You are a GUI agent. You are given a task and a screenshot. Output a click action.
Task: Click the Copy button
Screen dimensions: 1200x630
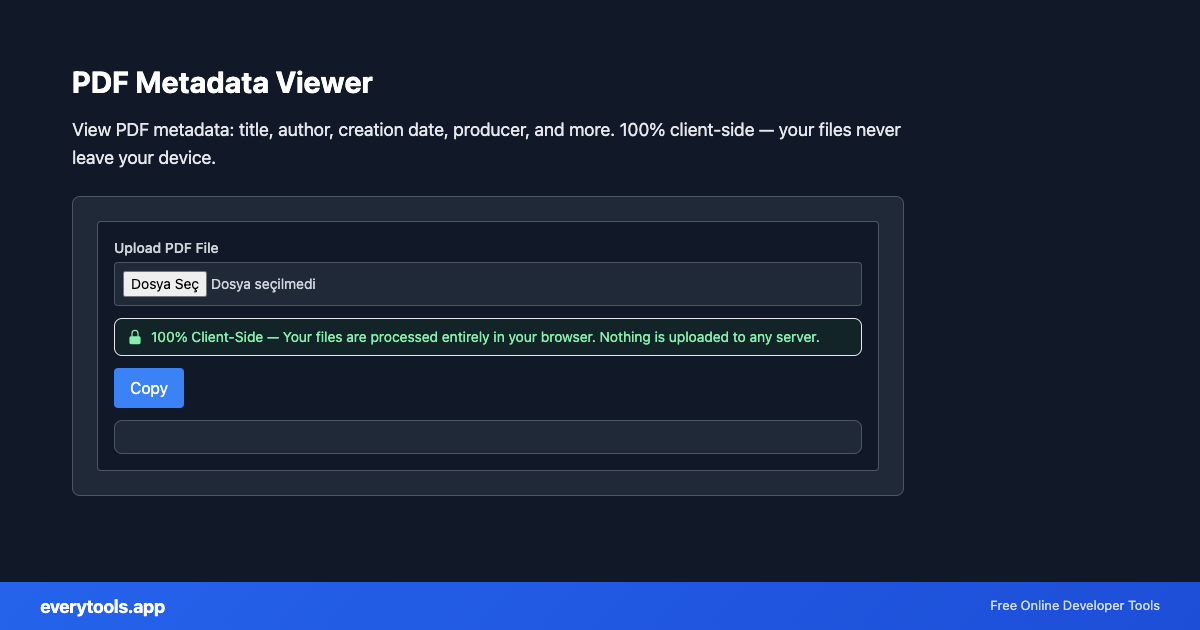point(148,388)
